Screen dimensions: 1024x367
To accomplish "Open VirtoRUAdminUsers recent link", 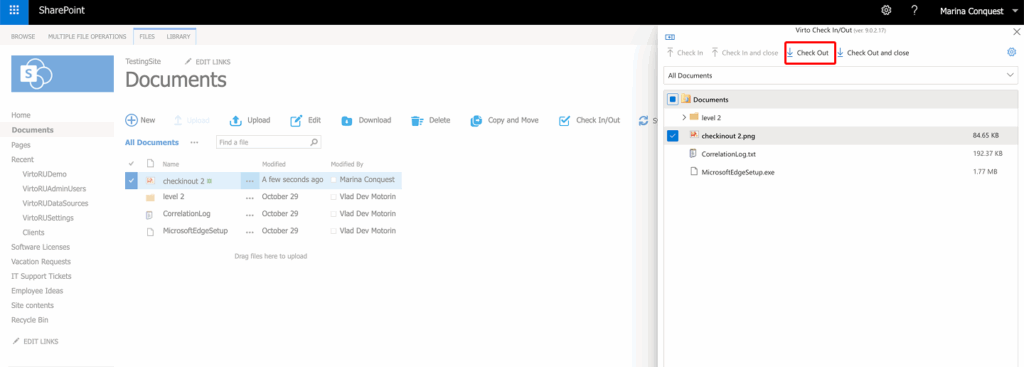I will (54, 189).
